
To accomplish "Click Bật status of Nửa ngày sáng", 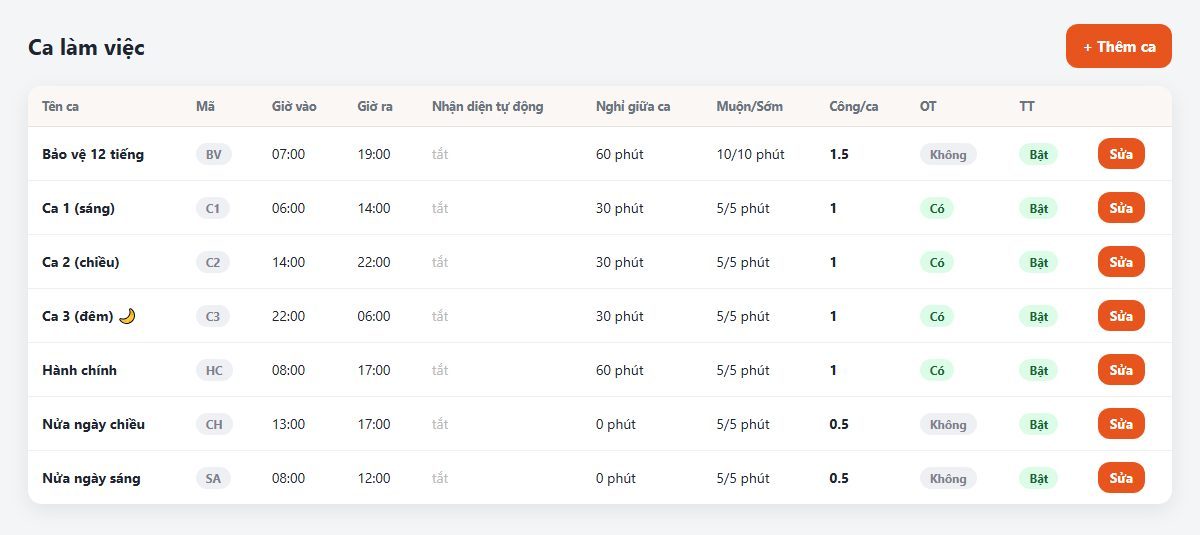I will point(1039,478).
